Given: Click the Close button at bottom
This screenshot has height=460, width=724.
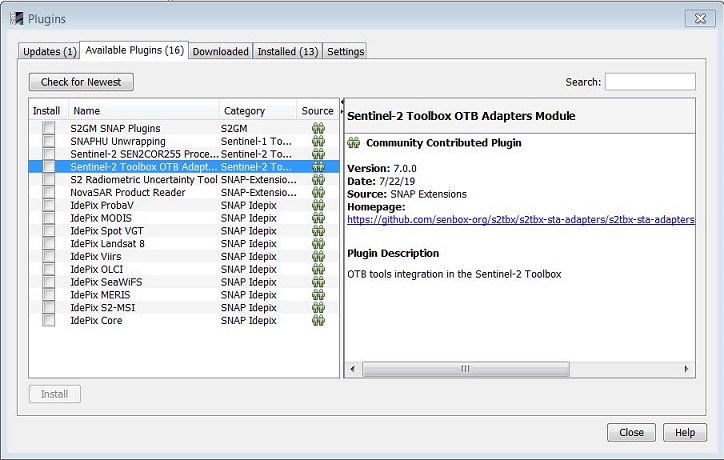Looking at the screenshot, I should (x=631, y=432).
